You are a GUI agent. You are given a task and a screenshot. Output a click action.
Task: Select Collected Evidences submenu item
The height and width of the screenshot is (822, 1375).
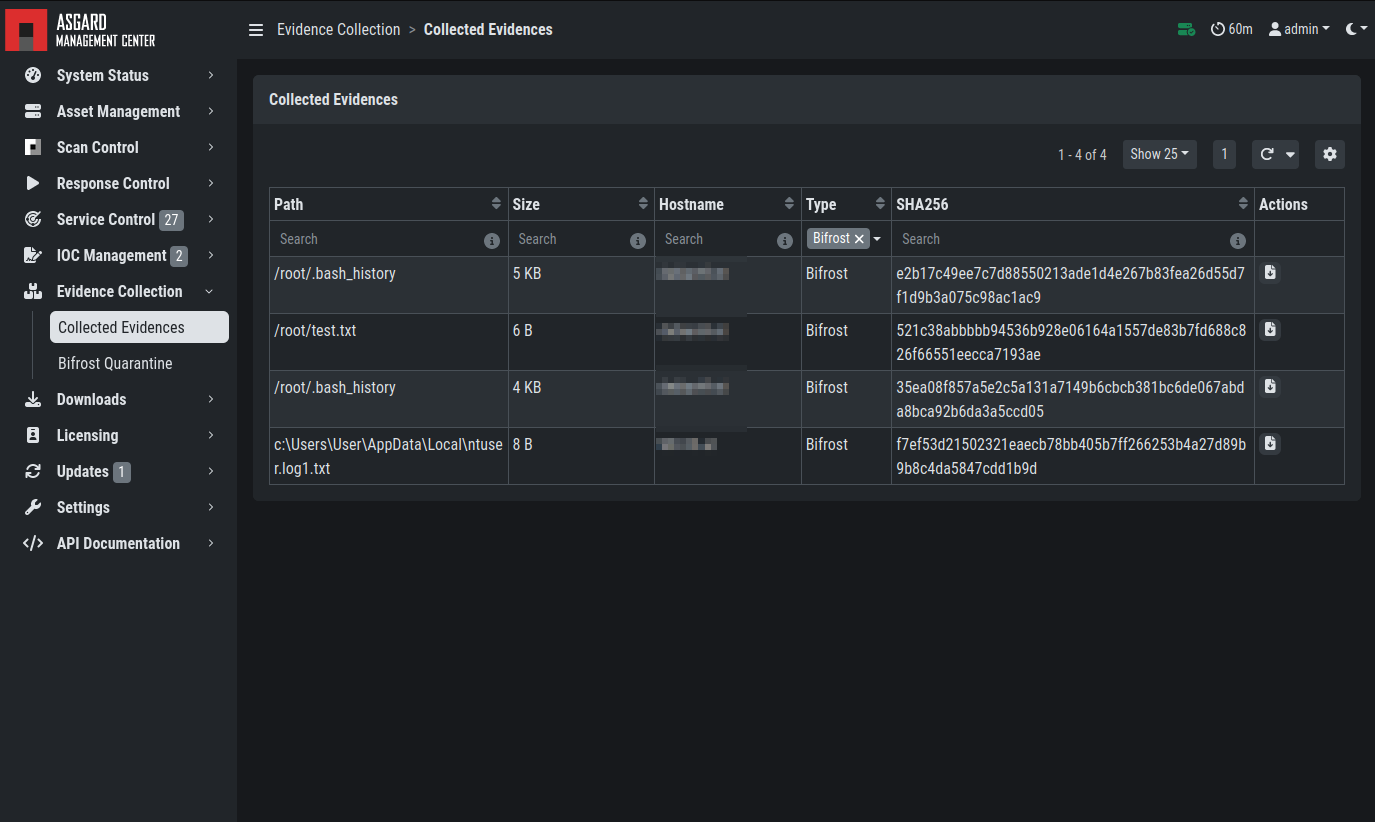pyautogui.click(x=139, y=327)
